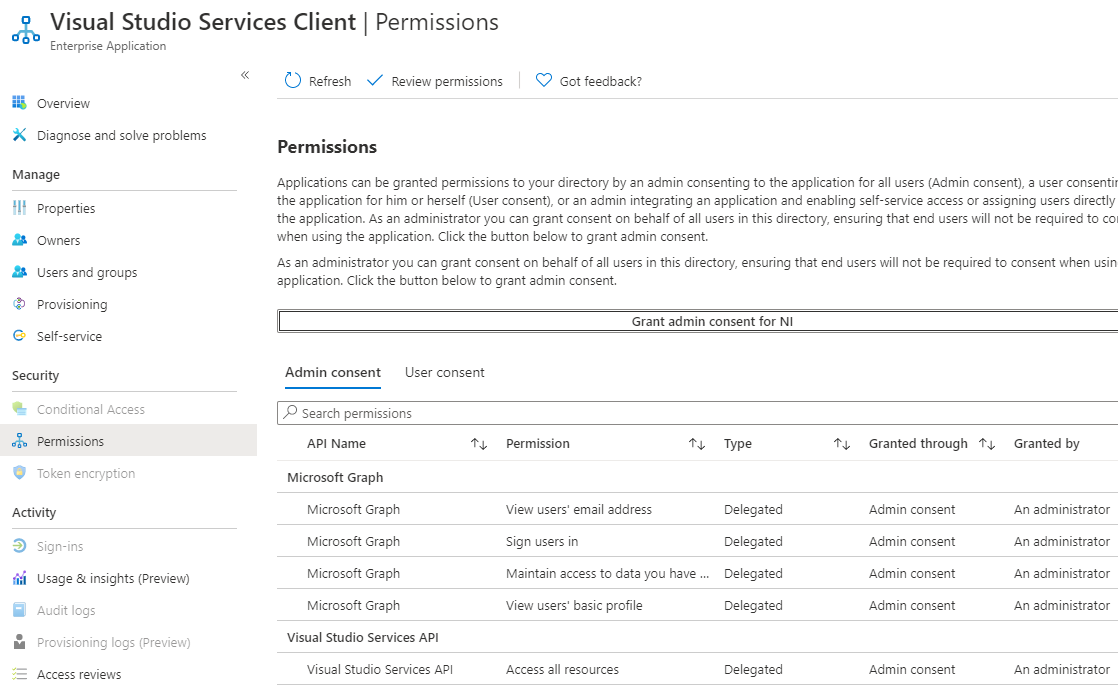Open Owners menu entry

click(x=58, y=240)
